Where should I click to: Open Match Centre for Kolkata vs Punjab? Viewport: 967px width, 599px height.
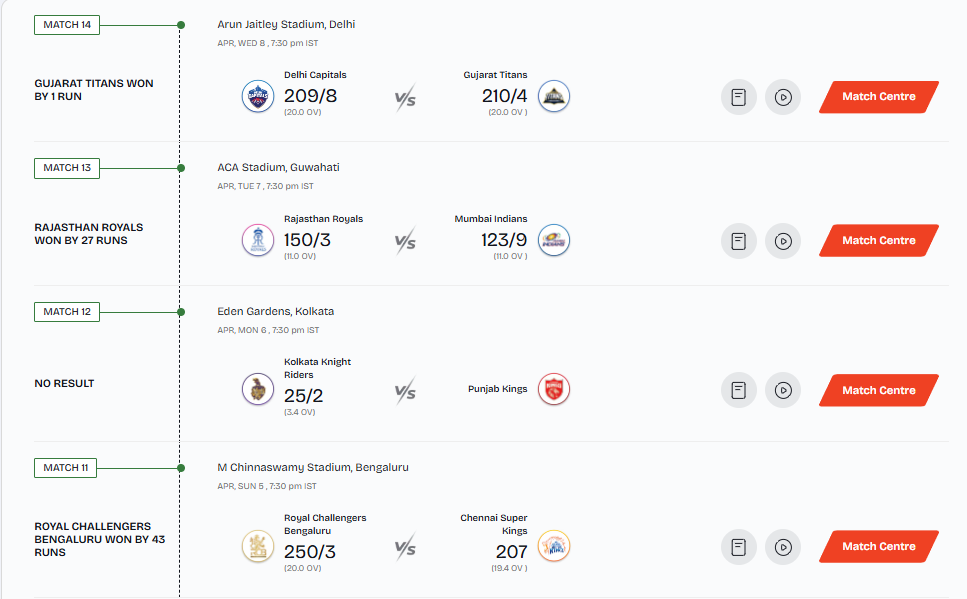[878, 391]
